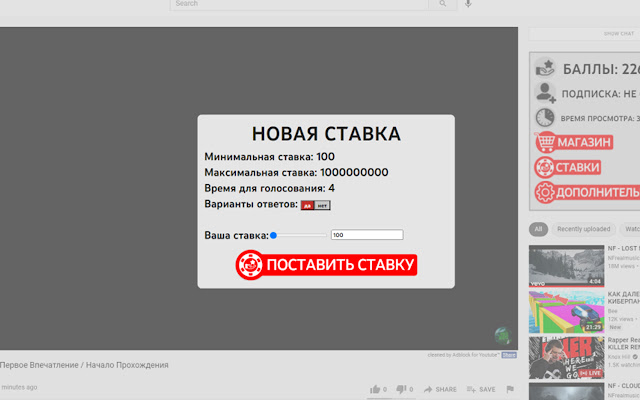This screenshot has height=400, width=640.
Task: Click the bet amount field showing 100
Action: [367, 235]
